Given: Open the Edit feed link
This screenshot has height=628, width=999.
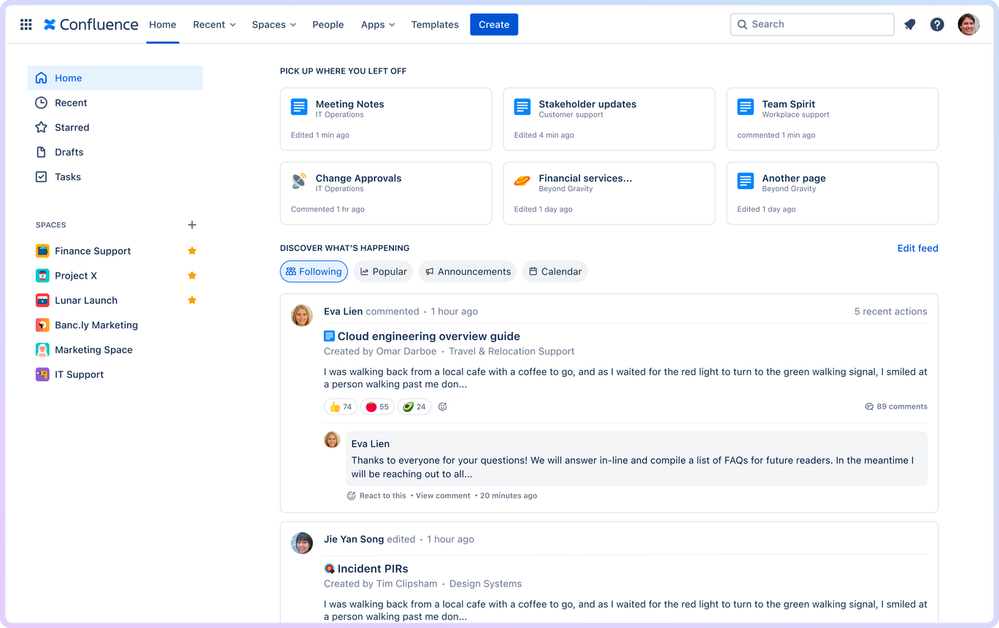Looking at the screenshot, I should pos(917,248).
